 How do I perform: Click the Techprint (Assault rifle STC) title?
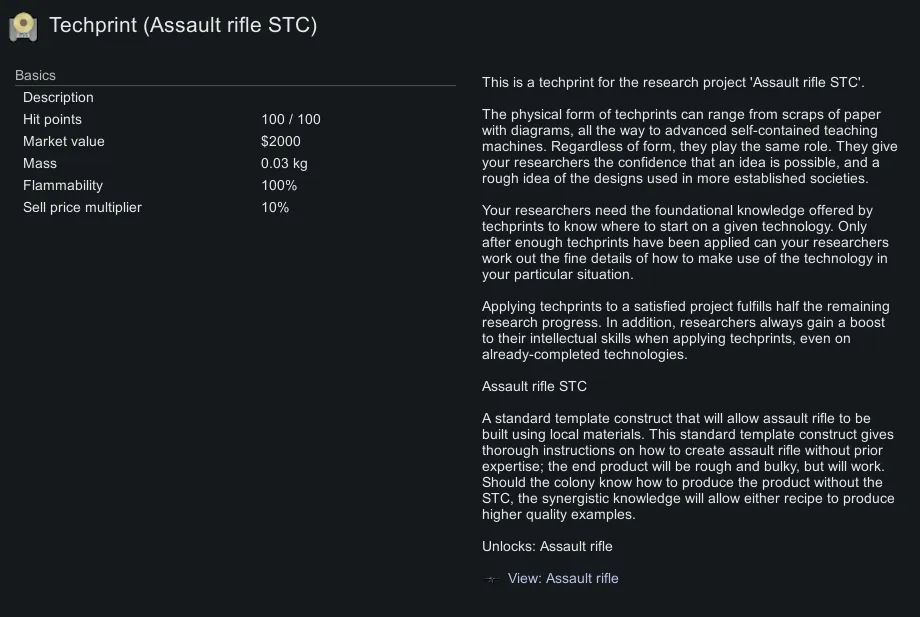click(x=183, y=26)
